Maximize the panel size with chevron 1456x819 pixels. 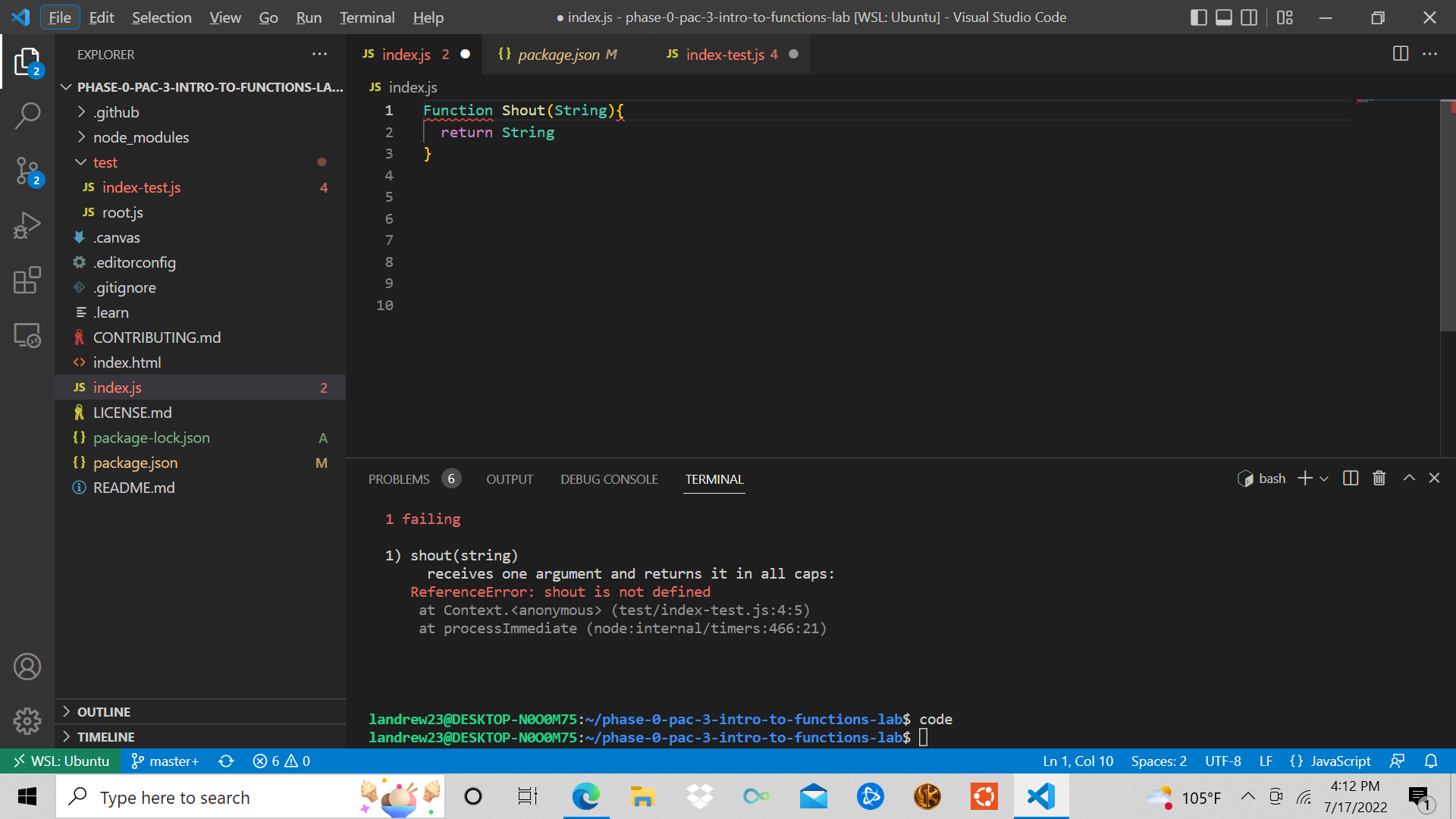pos(1409,479)
